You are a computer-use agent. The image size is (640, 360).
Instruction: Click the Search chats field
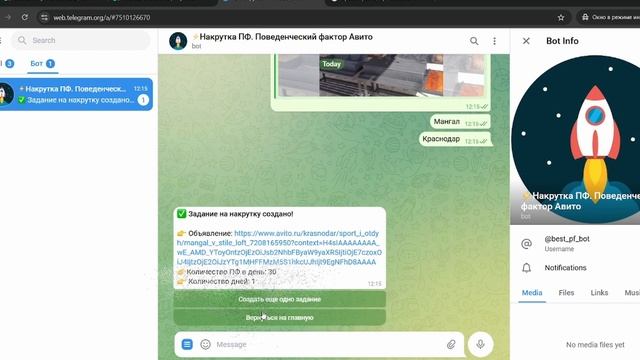pyautogui.click(x=80, y=40)
